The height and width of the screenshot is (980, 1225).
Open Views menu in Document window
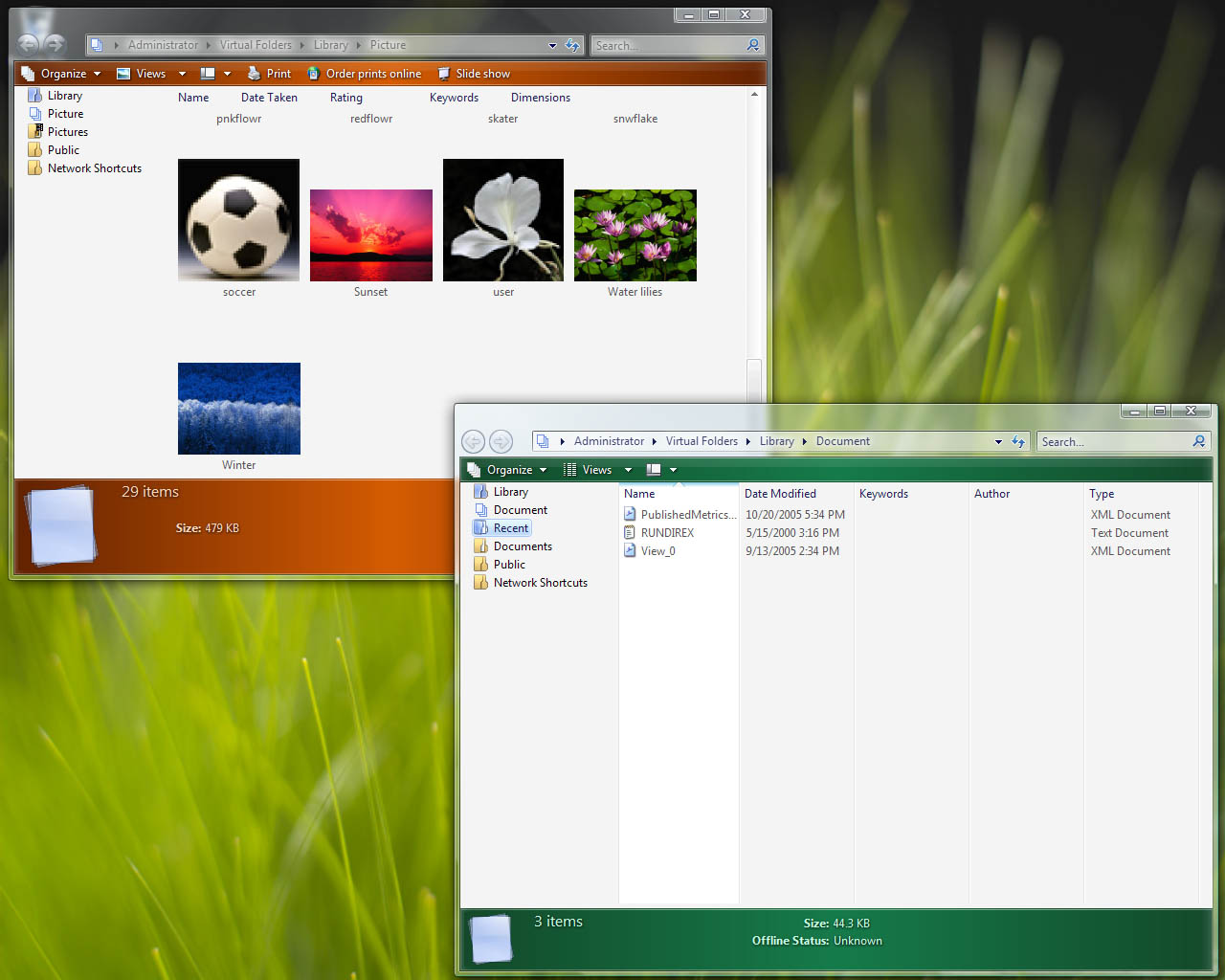tap(588, 470)
